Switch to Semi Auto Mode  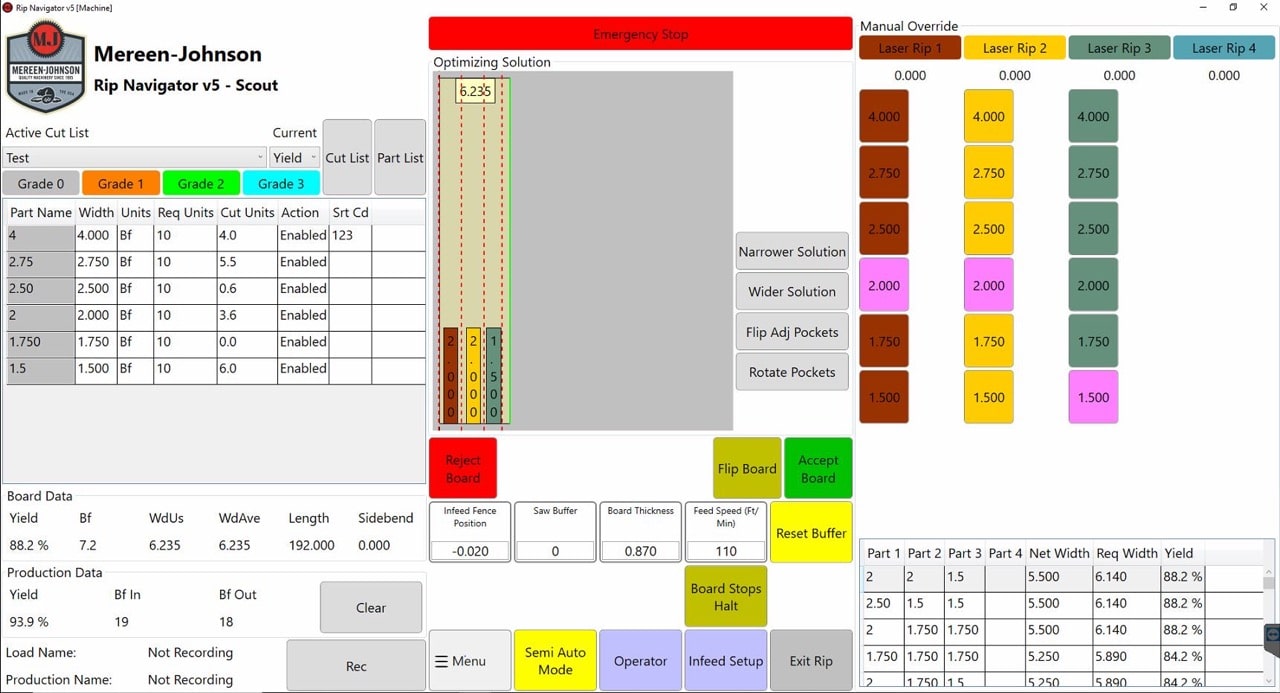(x=555, y=661)
